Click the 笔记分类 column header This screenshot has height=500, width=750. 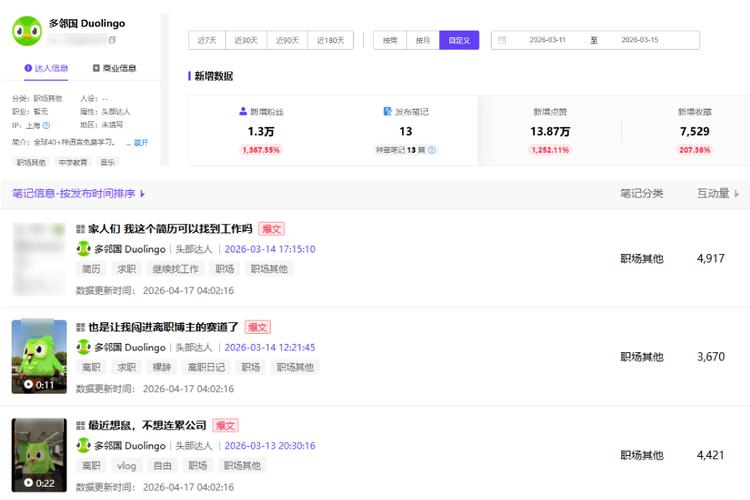pyautogui.click(x=641, y=194)
